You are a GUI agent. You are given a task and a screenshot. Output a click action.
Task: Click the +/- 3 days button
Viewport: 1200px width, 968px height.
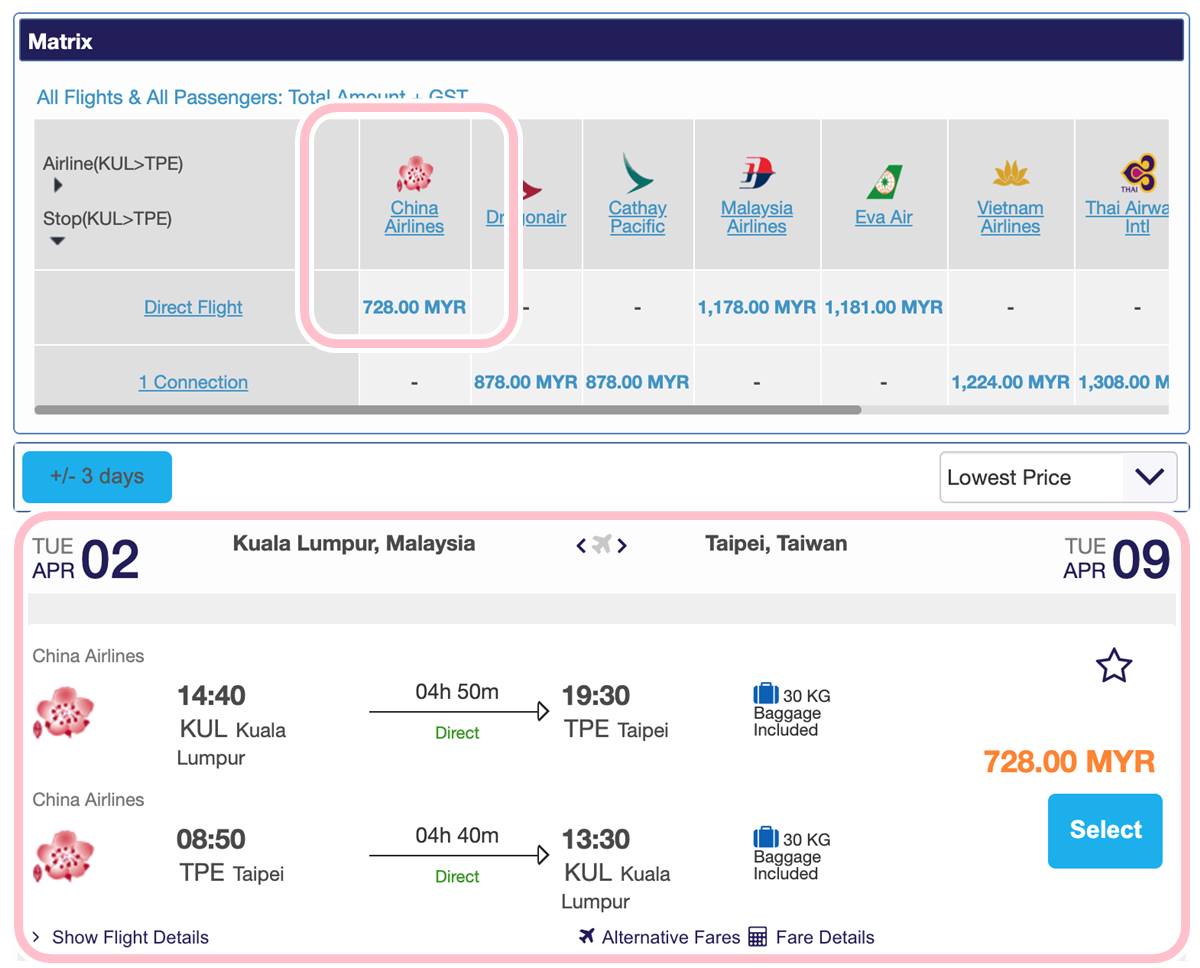[x=97, y=477]
